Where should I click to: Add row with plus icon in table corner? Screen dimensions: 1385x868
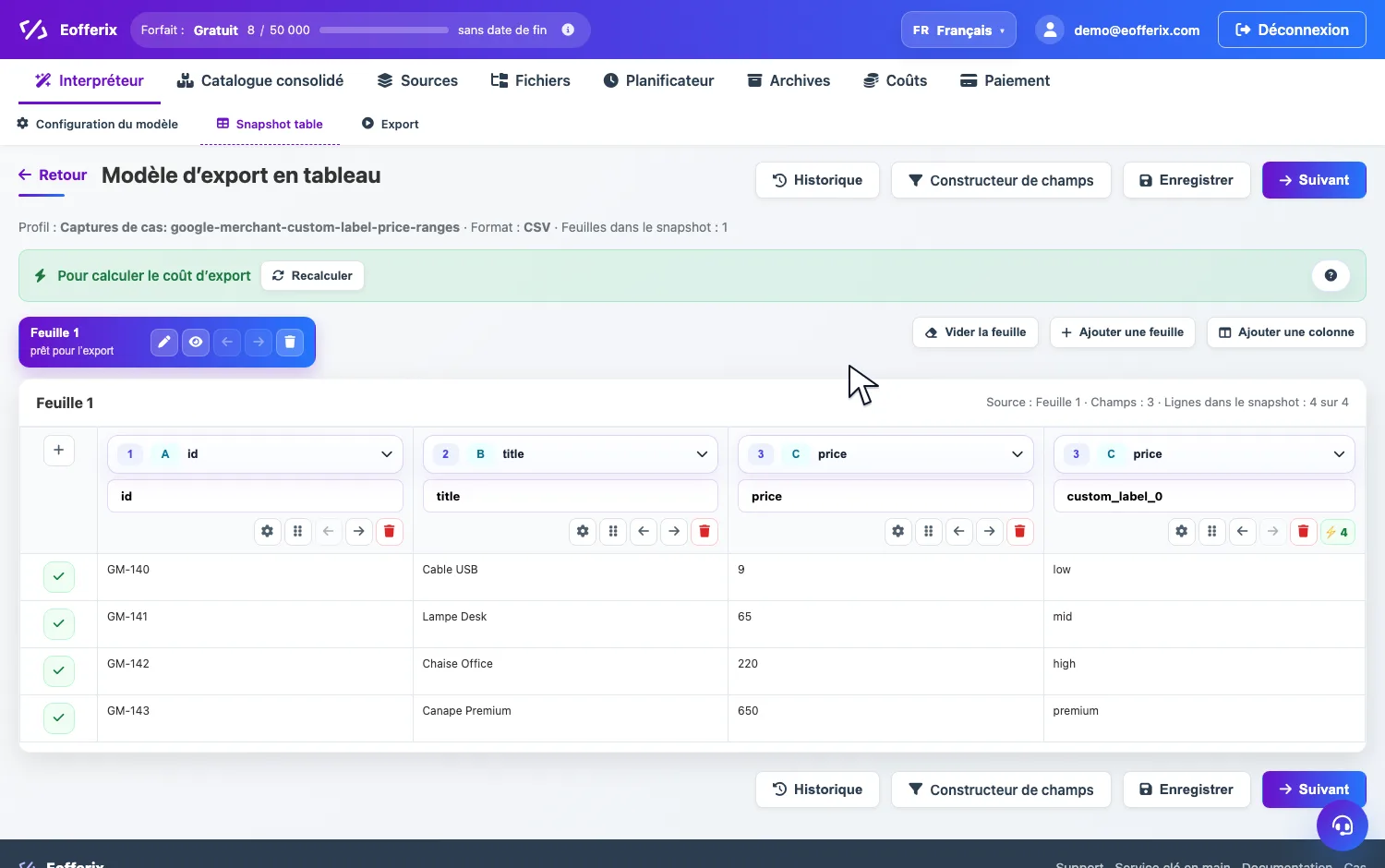point(58,450)
